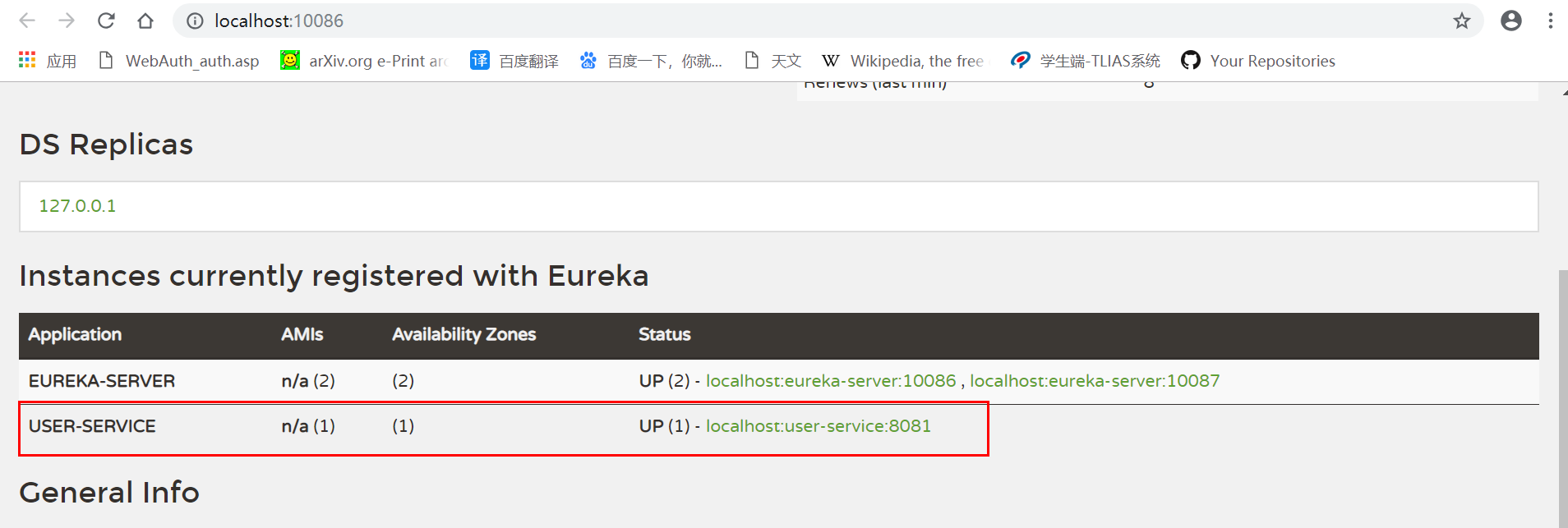The width and height of the screenshot is (1568, 528).
Task: Open the Baidu Translate bookmark
Action: [x=514, y=61]
